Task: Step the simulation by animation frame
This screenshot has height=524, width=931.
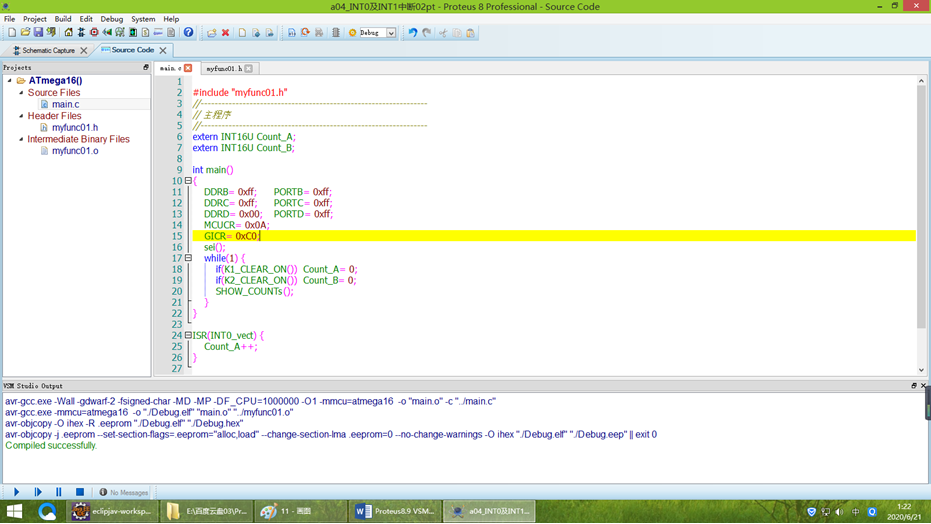Action: [38, 492]
